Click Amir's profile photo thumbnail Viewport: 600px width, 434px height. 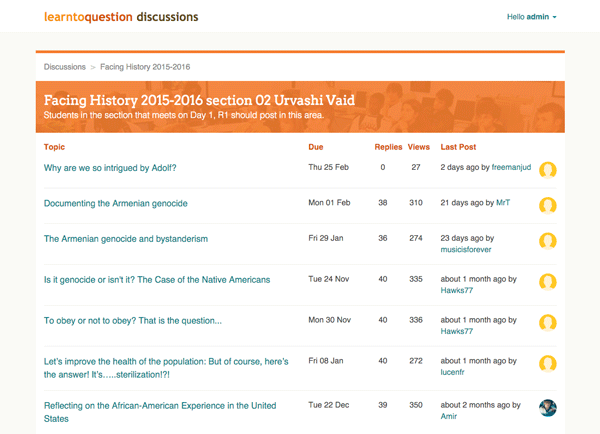(x=548, y=408)
